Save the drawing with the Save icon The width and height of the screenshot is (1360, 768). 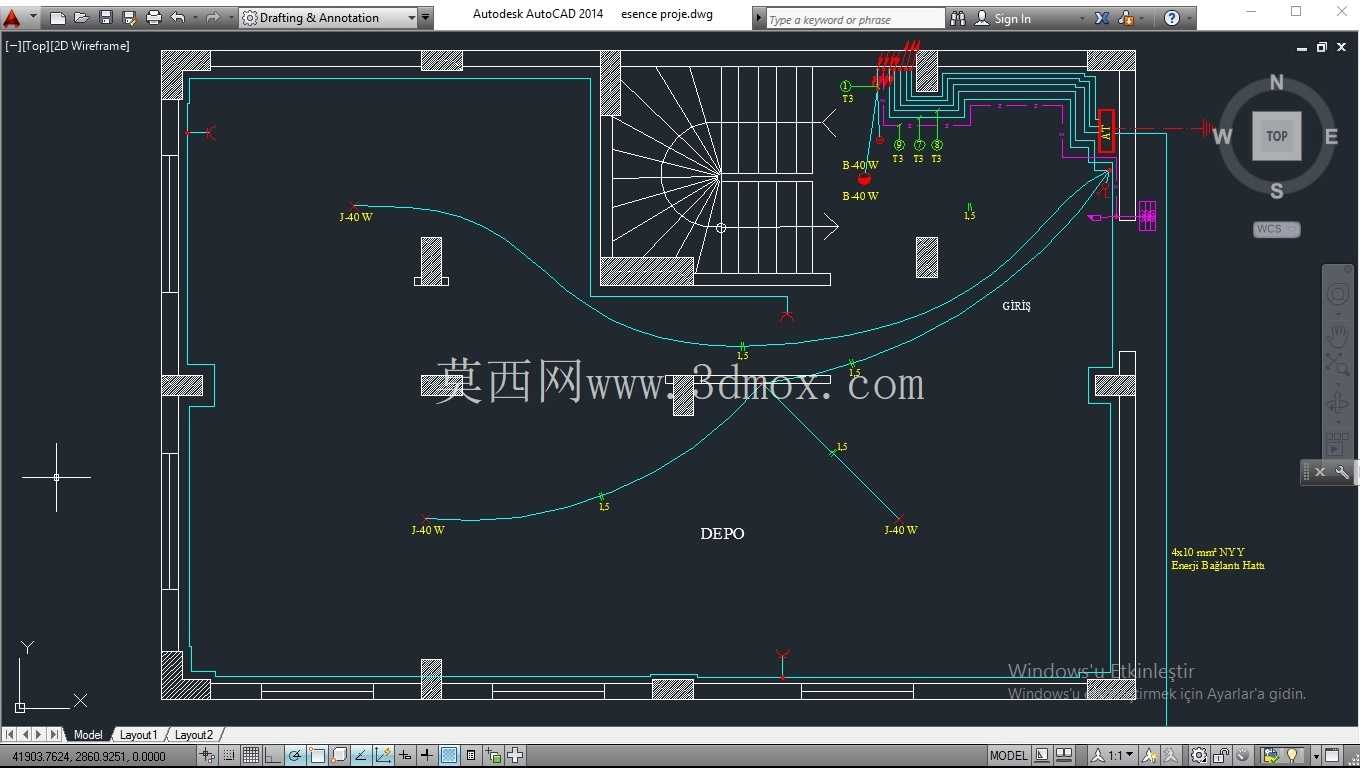(x=106, y=18)
